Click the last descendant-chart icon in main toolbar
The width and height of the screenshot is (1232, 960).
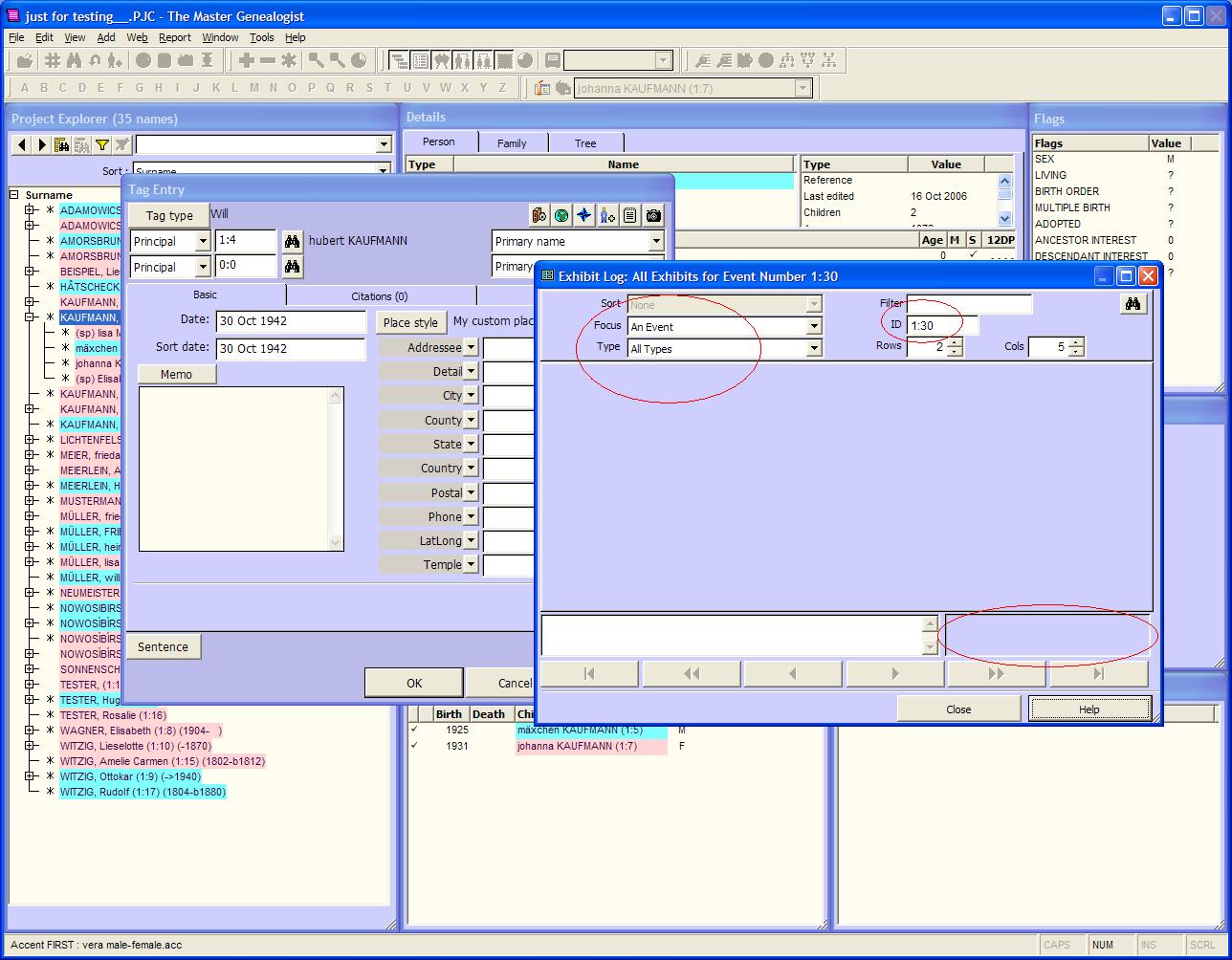(x=828, y=60)
